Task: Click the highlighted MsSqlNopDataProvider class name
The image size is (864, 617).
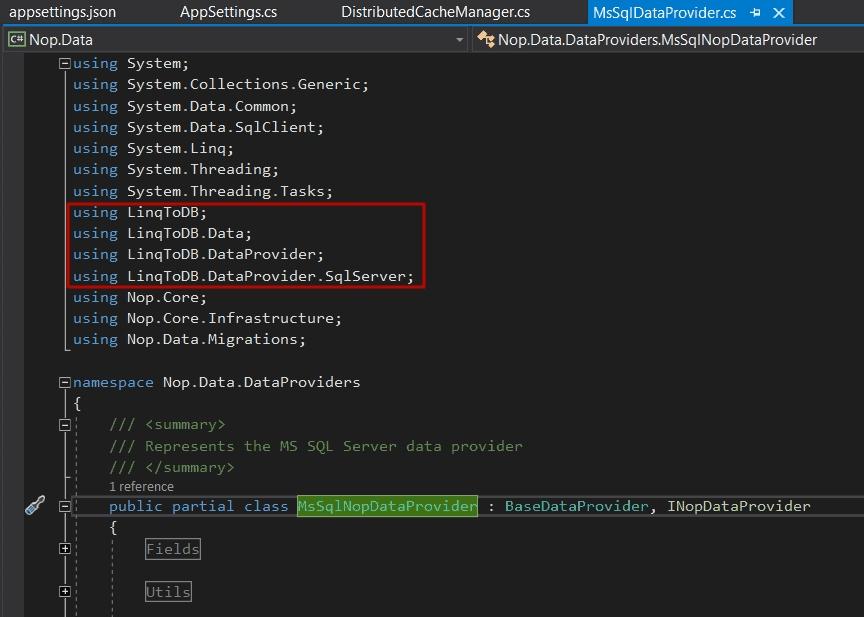Action: click(x=387, y=506)
